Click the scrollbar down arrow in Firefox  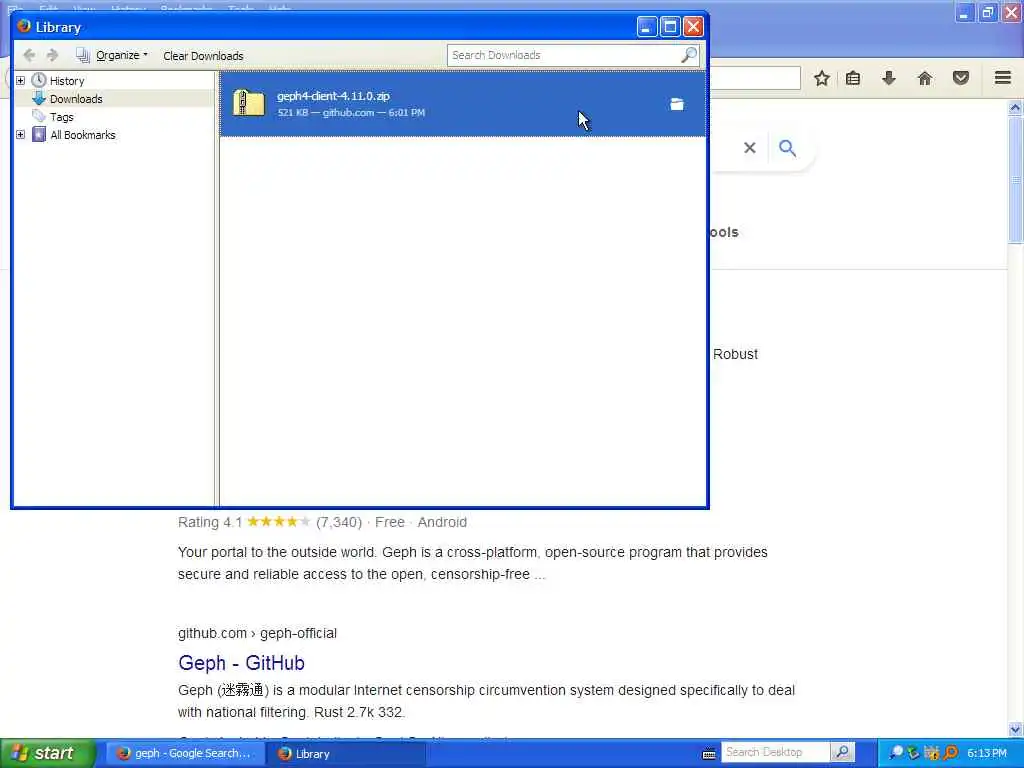click(x=1016, y=729)
